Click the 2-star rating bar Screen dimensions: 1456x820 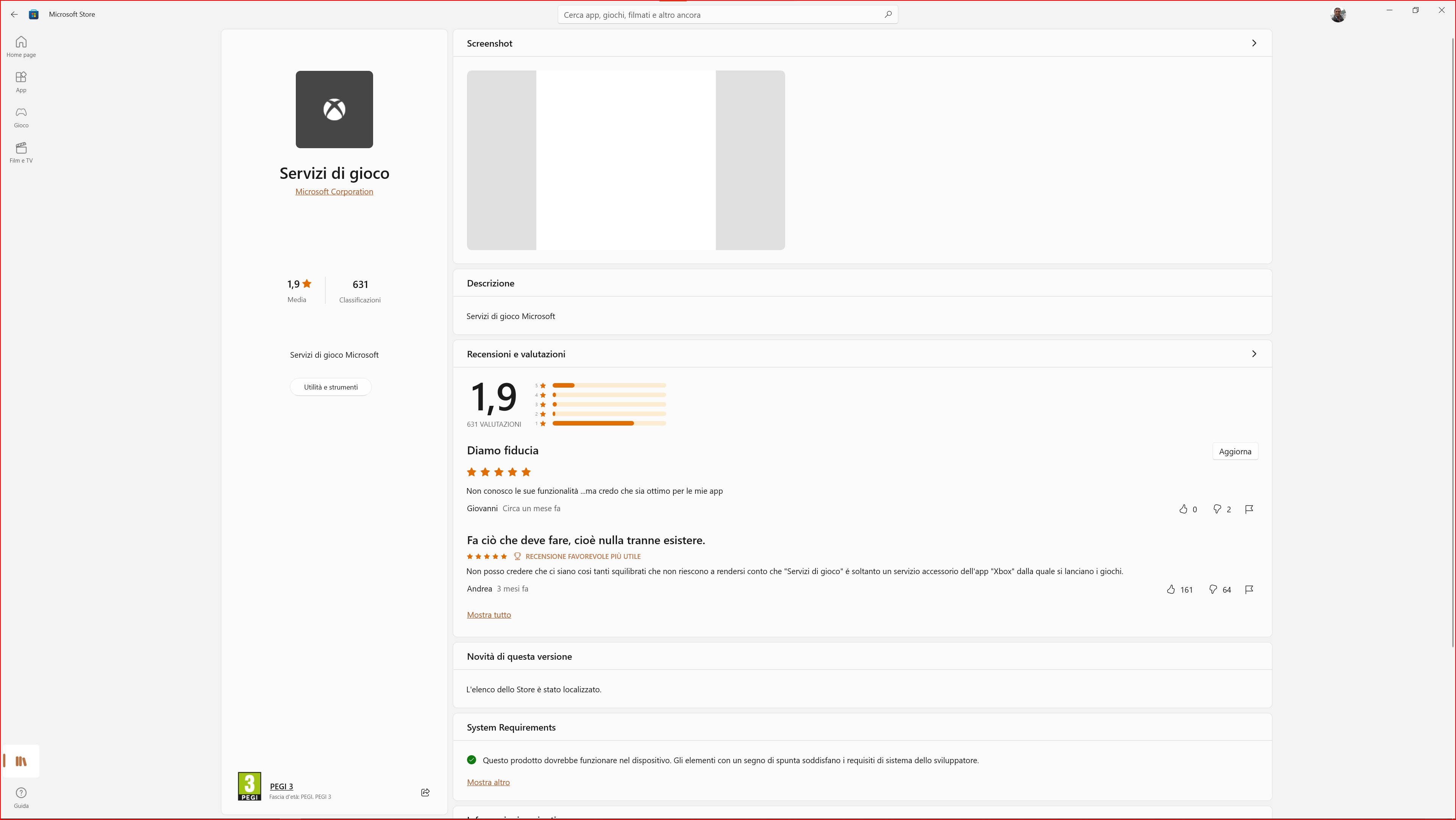pos(609,414)
